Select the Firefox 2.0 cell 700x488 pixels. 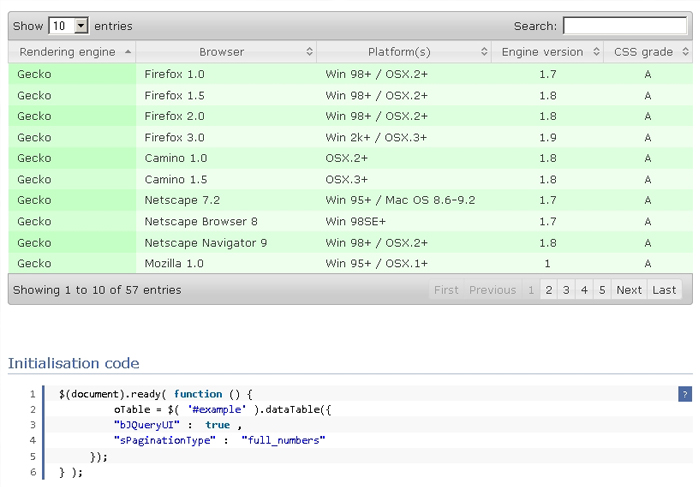pyautogui.click(x=226, y=116)
